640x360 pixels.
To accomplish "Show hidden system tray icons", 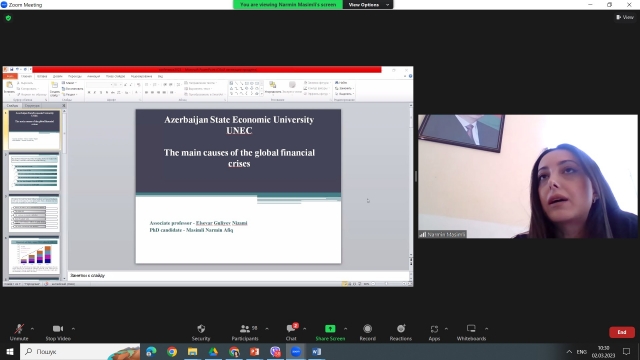I will (569, 351).
